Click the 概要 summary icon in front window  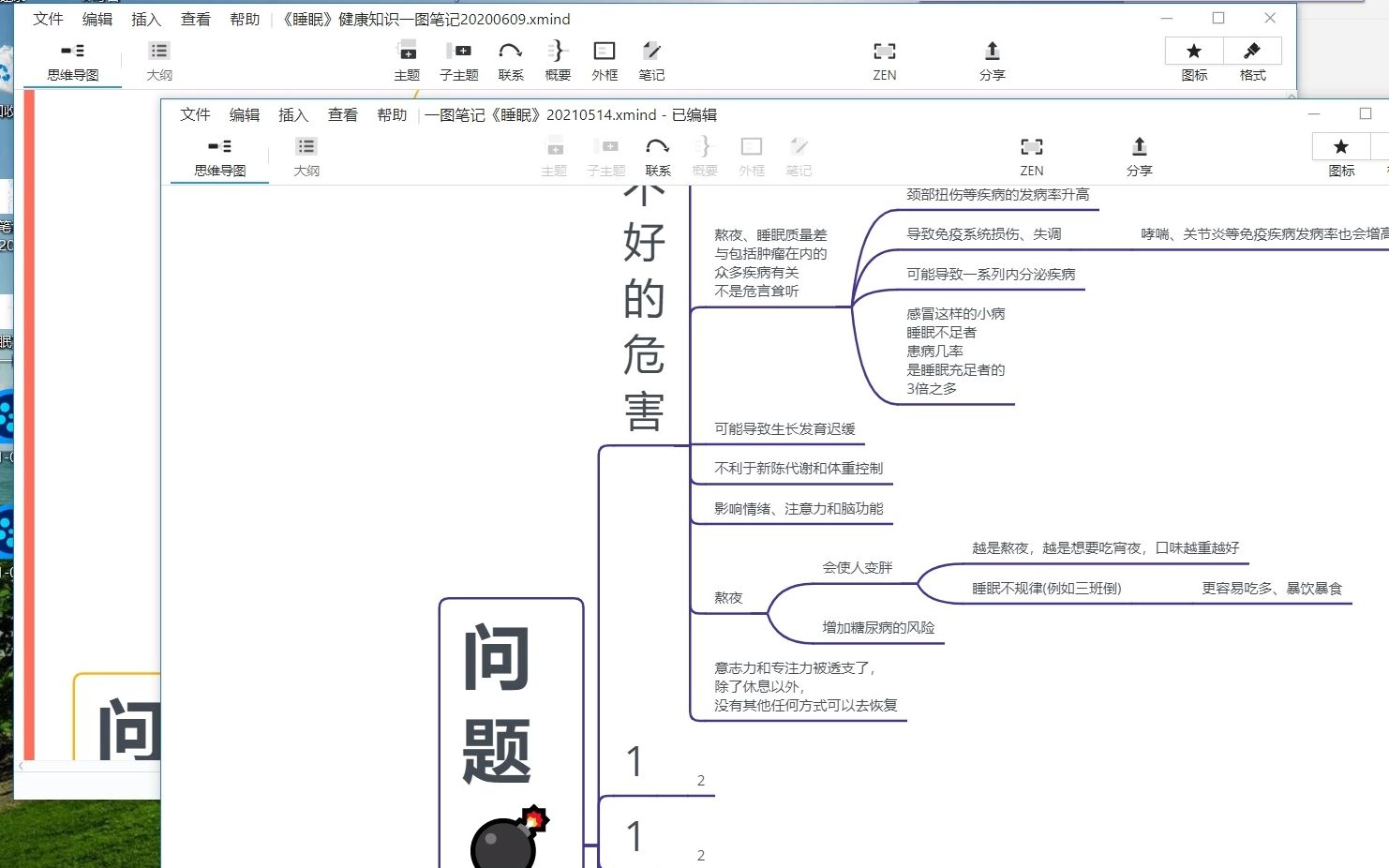tap(705, 157)
